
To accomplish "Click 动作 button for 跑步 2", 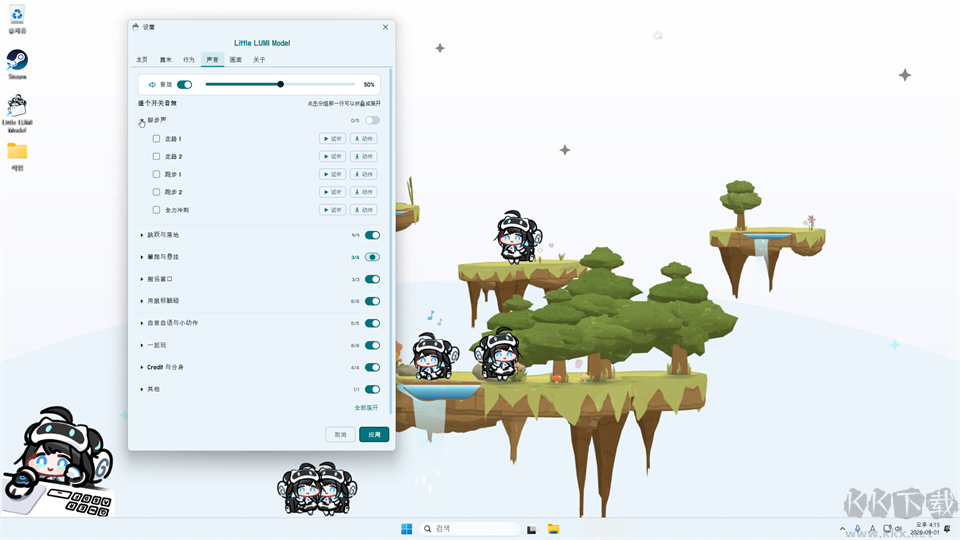I will (364, 192).
